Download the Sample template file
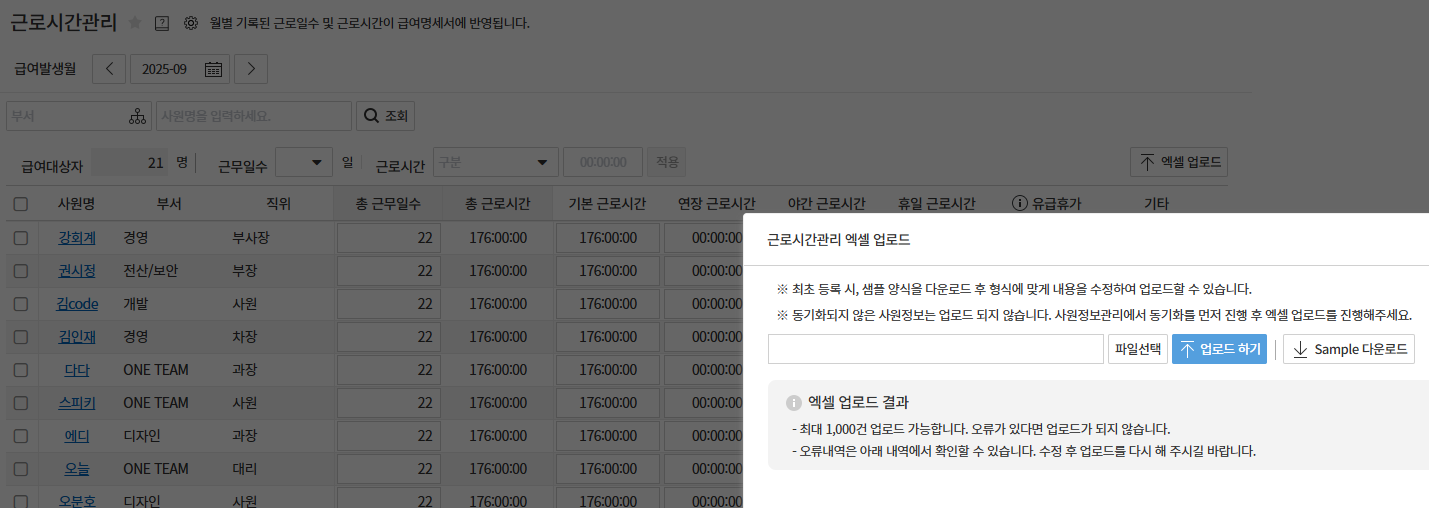The width and height of the screenshot is (1429, 508). click(1349, 349)
